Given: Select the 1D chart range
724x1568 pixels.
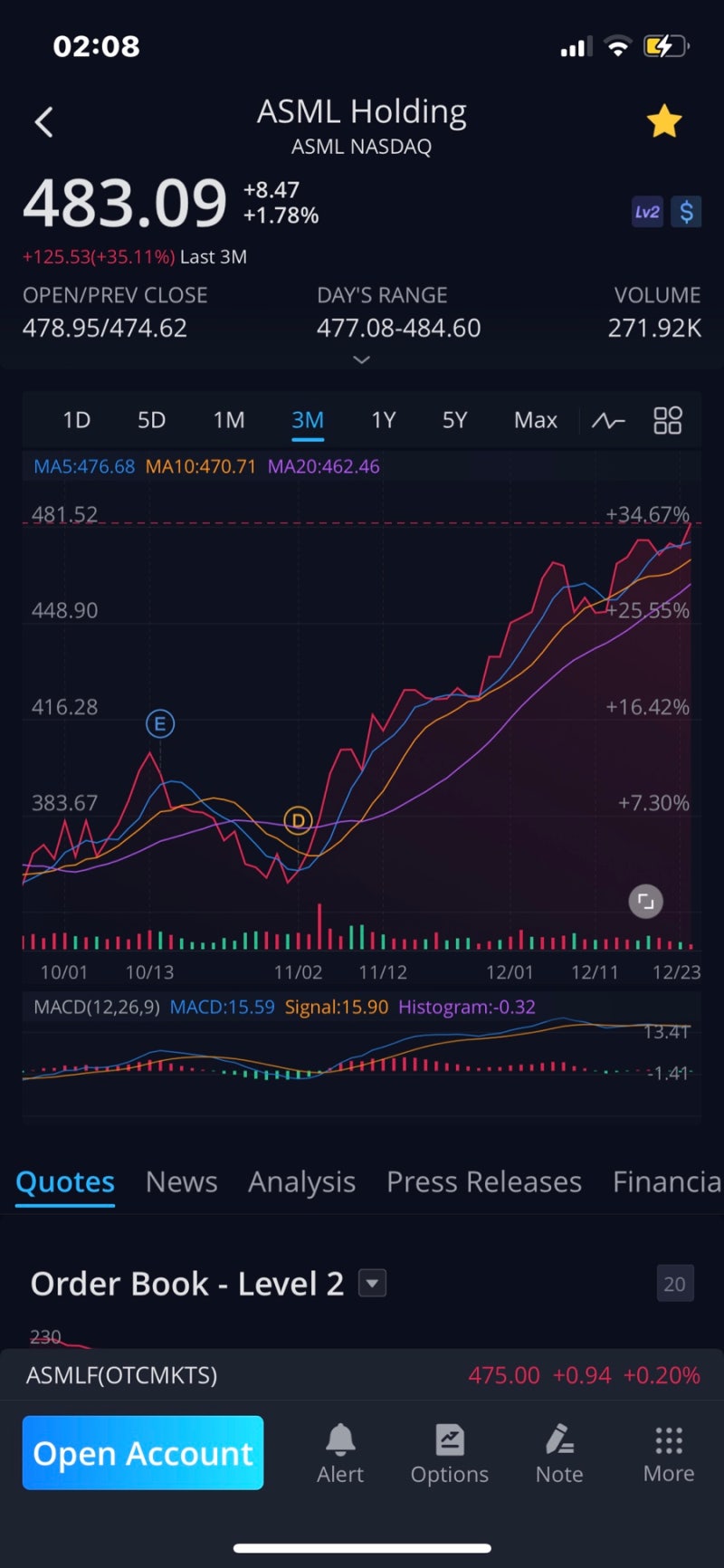Looking at the screenshot, I should pos(76,420).
